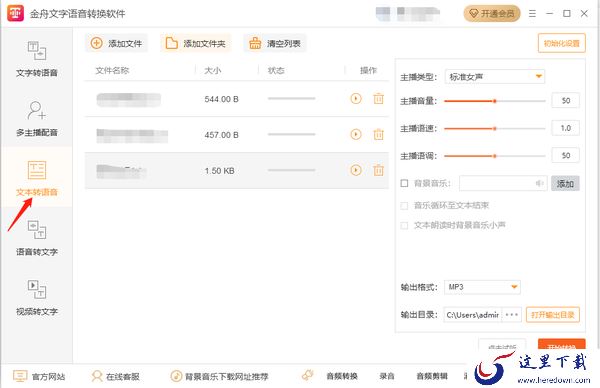This screenshot has height=388, width=600.
Task: Open the 音频转换 link
Action: click(342, 376)
